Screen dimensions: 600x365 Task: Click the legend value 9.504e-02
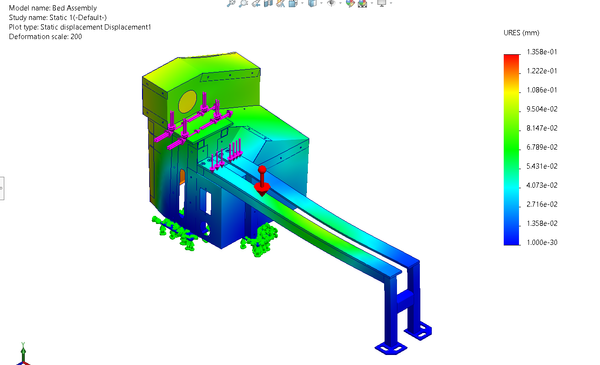point(542,109)
